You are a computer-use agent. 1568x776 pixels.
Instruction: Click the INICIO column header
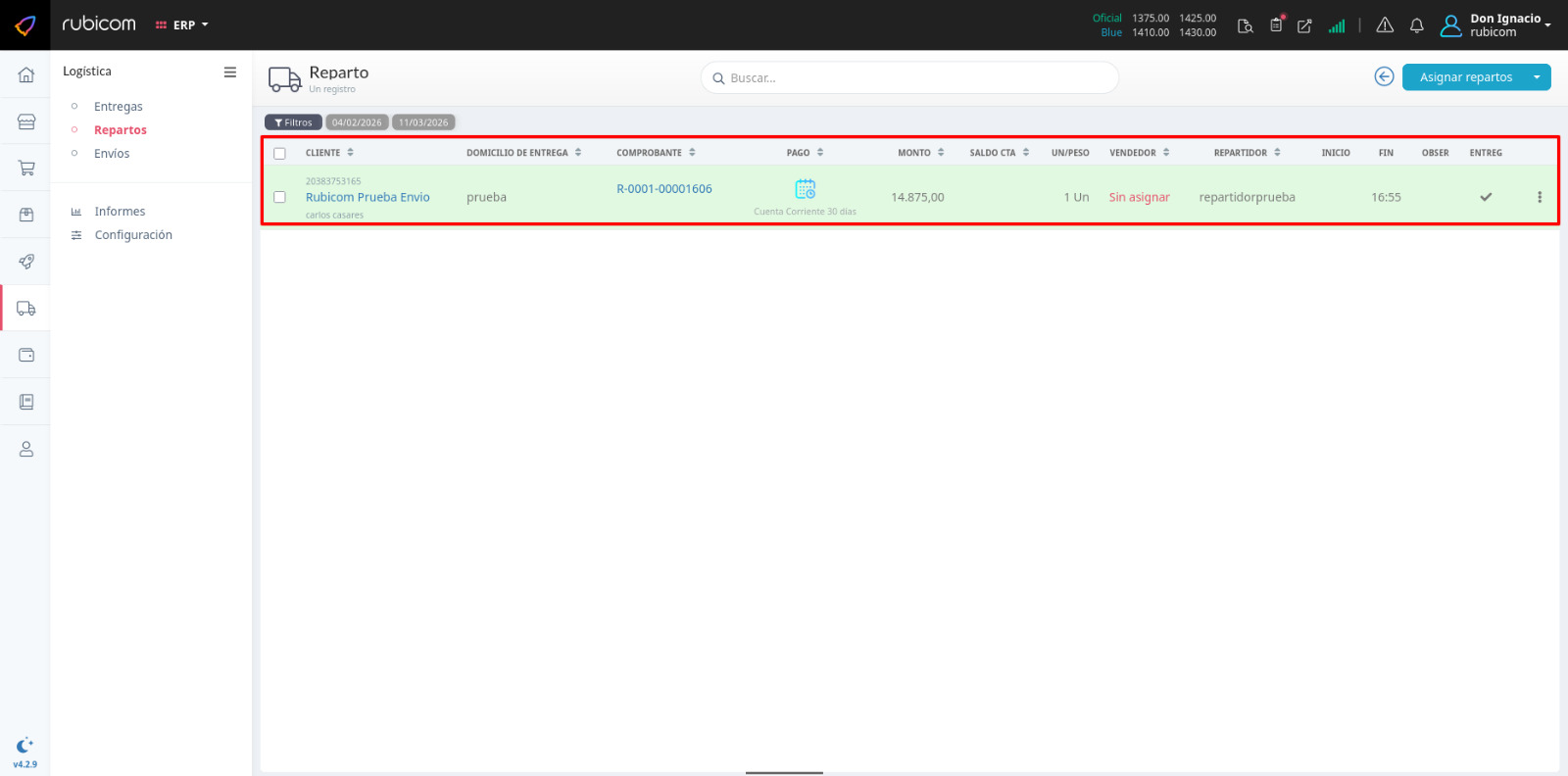point(1336,153)
